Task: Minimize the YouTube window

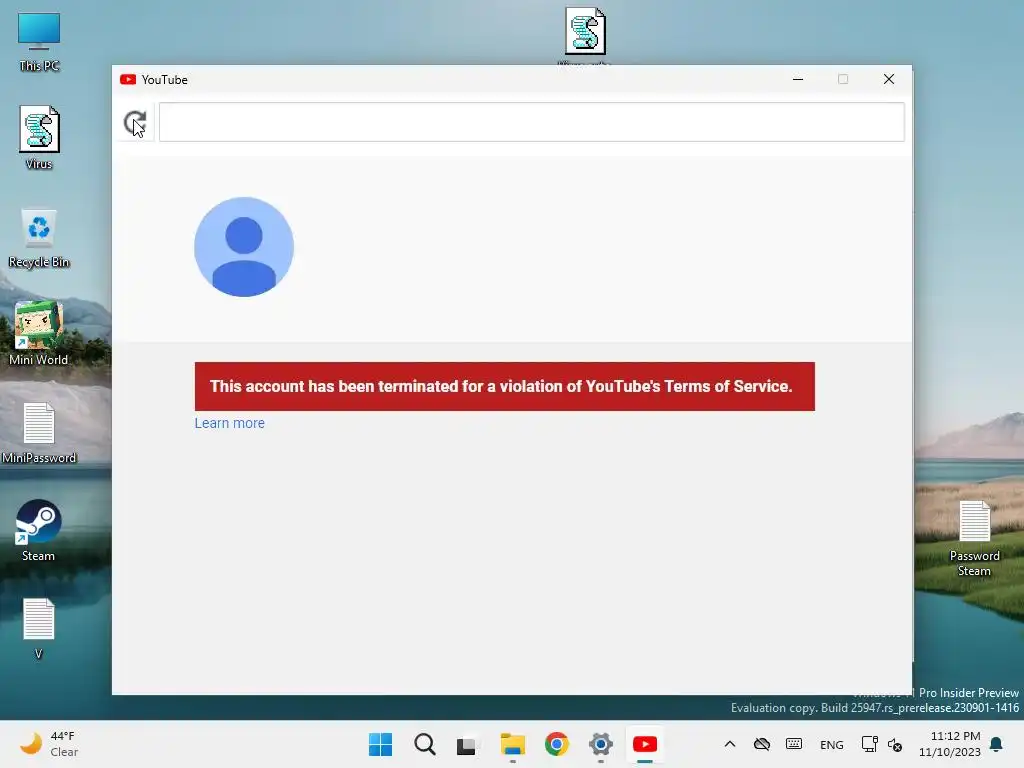Action: point(797,79)
